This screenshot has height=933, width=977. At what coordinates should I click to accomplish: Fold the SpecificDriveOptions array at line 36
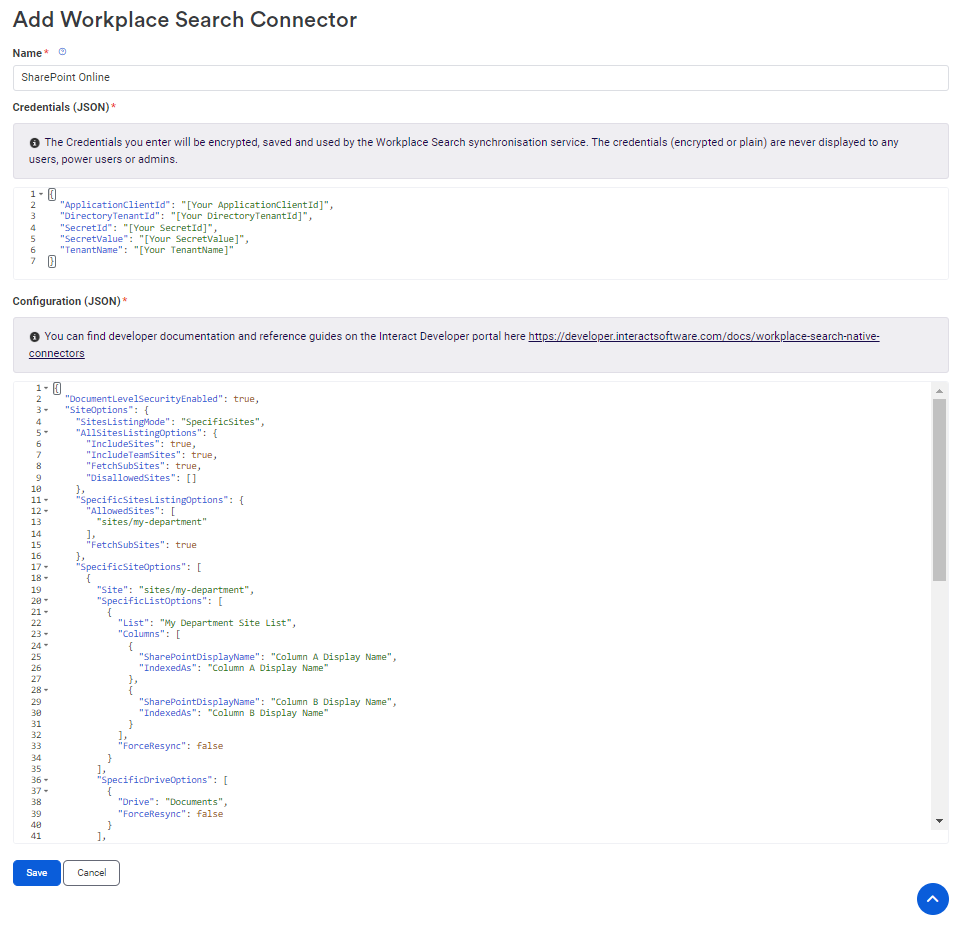pyautogui.click(x=46, y=780)
